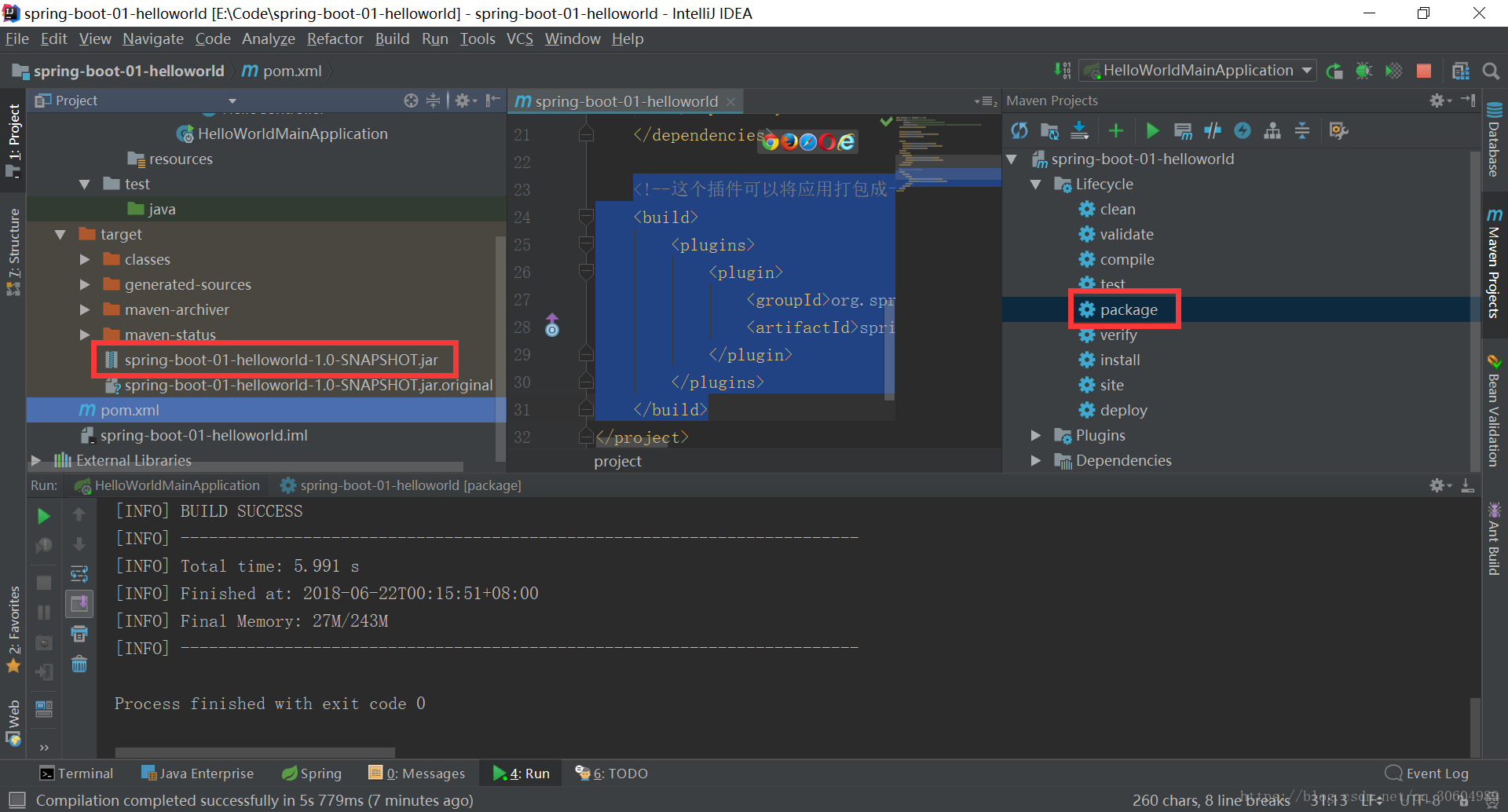Collapse the target folder
Screen dimensions: 1508x812
click(x=60, y=235)
